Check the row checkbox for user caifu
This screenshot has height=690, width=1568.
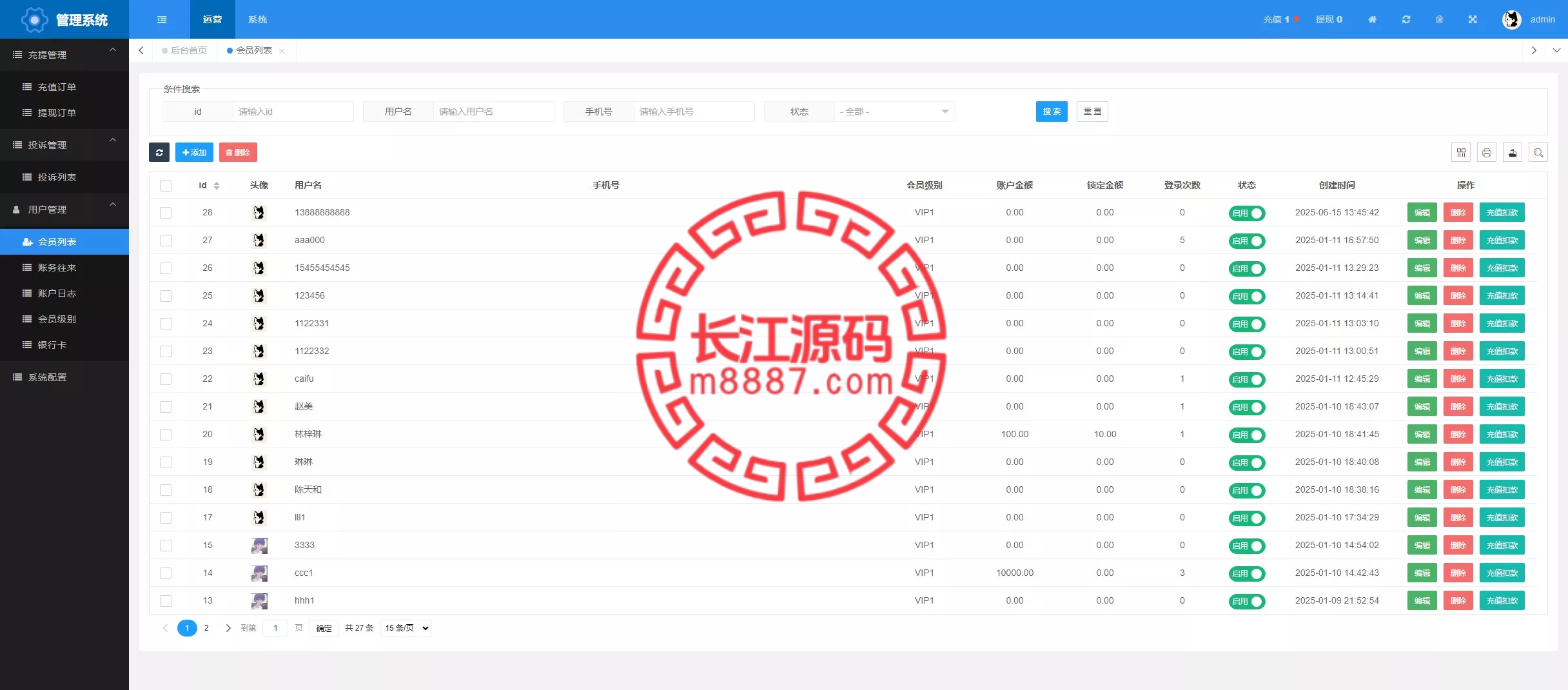coord(166,379)
